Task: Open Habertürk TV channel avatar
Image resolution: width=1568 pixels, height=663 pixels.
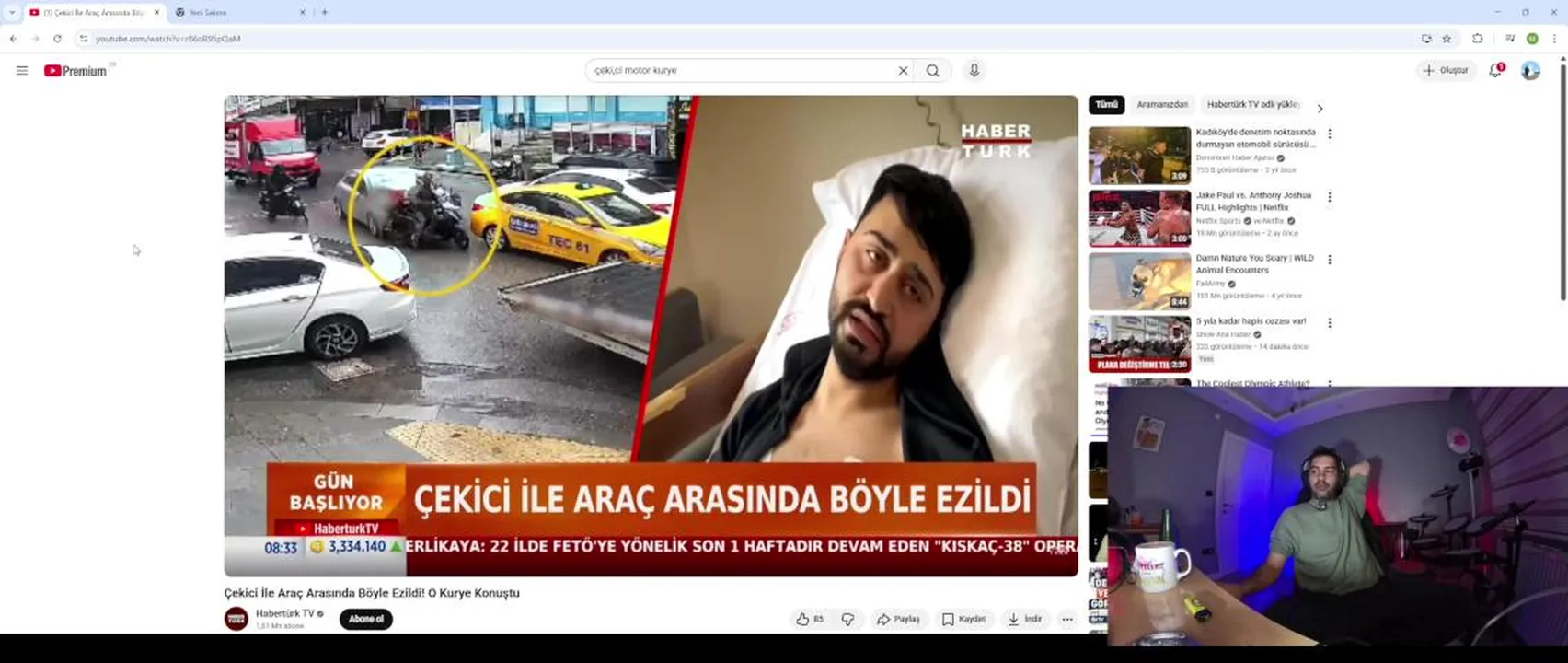Action: tap(236, 619)
